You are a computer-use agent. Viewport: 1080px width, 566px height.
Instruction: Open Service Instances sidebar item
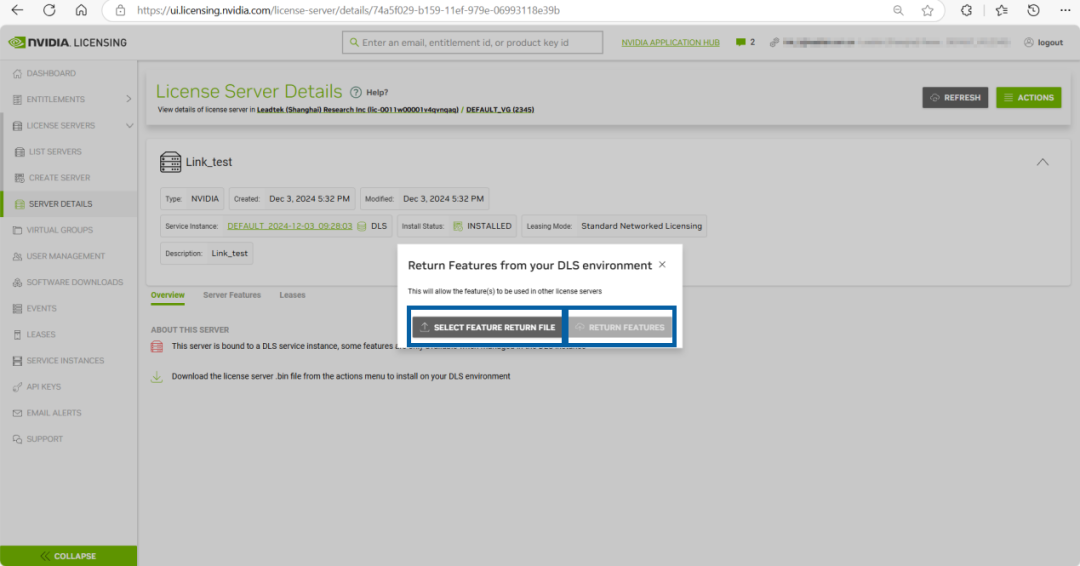click(x=65, y=361)
